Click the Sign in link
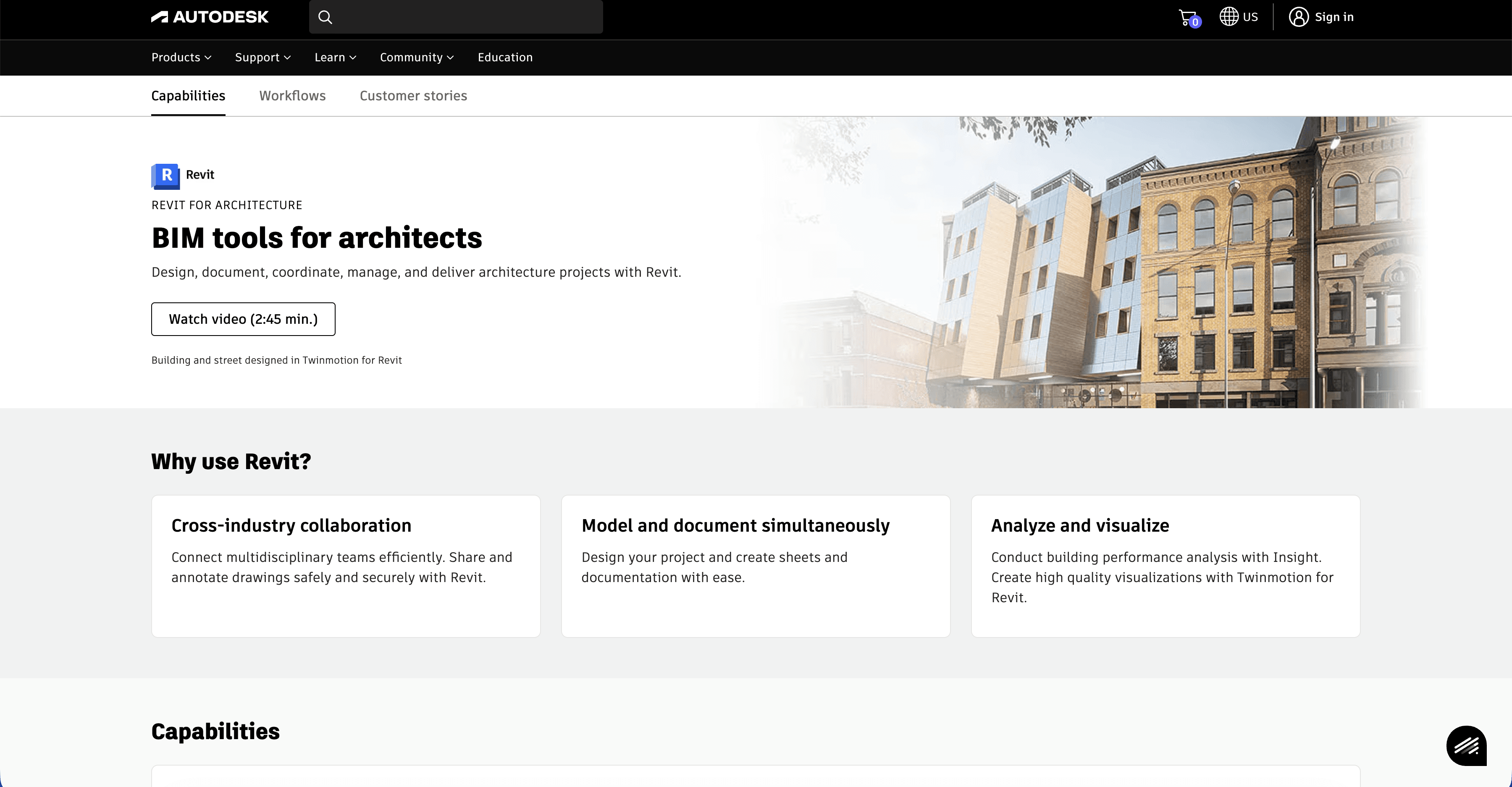 pos(1333,17)
